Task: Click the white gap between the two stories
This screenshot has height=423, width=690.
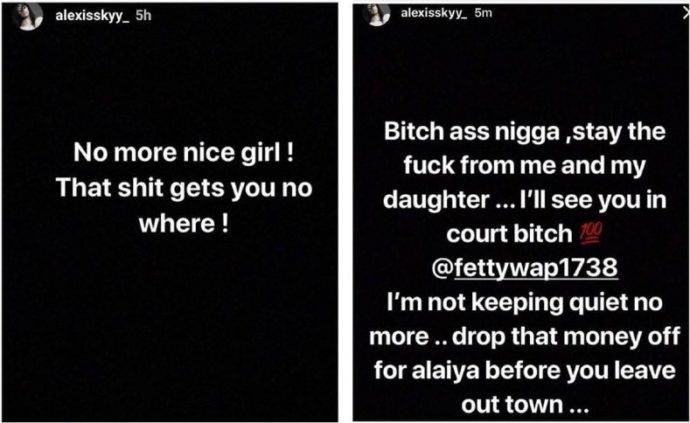Action: pos(345,211)
